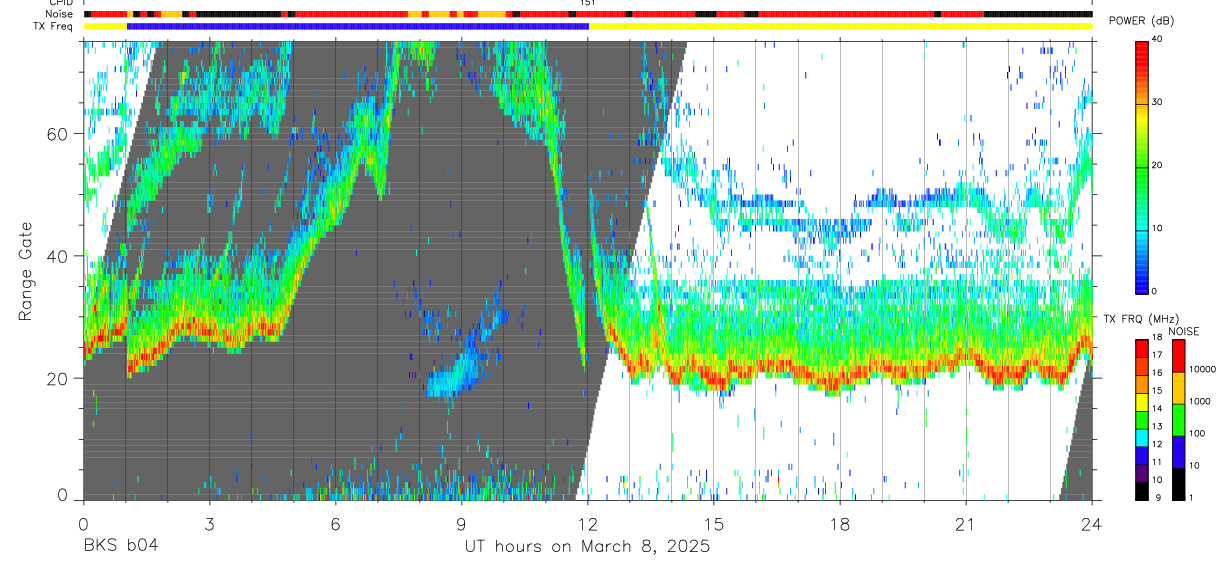
Task: Select the blue swatch in NOISE legend
Action: tap(1178, 452)
